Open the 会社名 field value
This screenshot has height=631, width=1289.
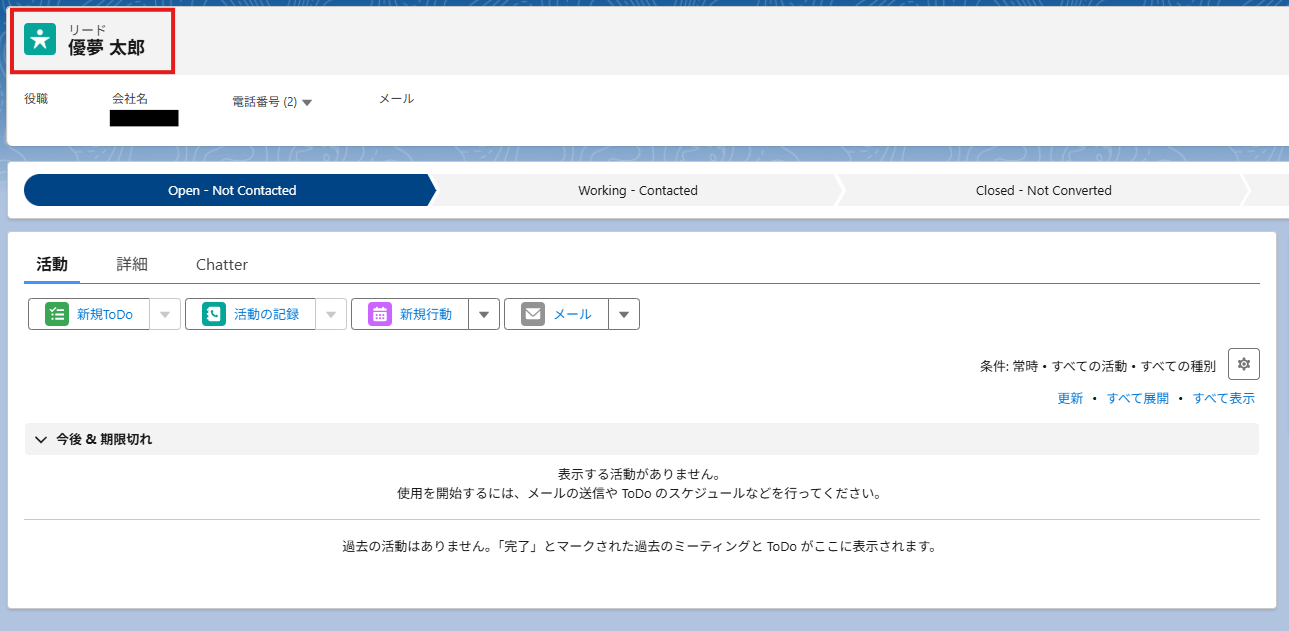tap(147, 117)
